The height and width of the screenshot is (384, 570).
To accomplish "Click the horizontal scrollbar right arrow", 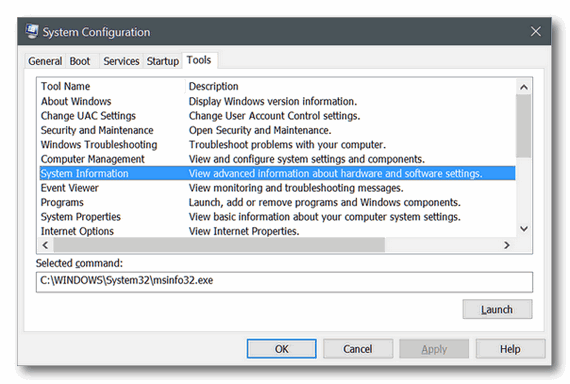I will pos(507,245).
